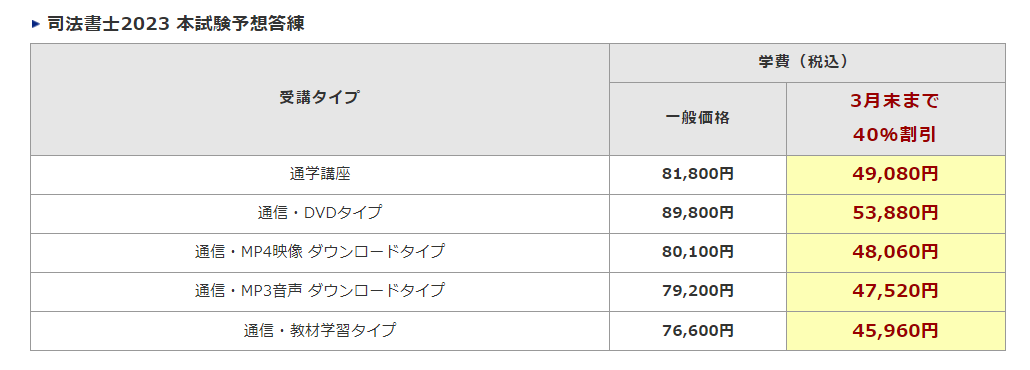Click the 81,800円 general price

click(x=698, y=175)
